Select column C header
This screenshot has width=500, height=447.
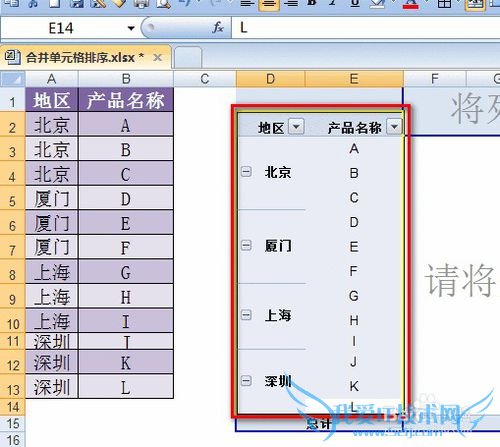tap(205, 79)
